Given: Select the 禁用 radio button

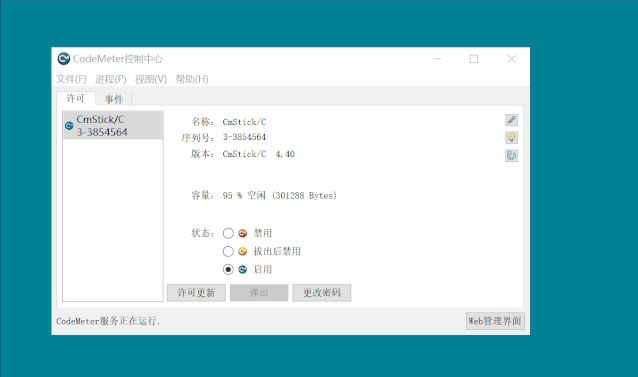Looking at the screenshot, I should [228, 233].
